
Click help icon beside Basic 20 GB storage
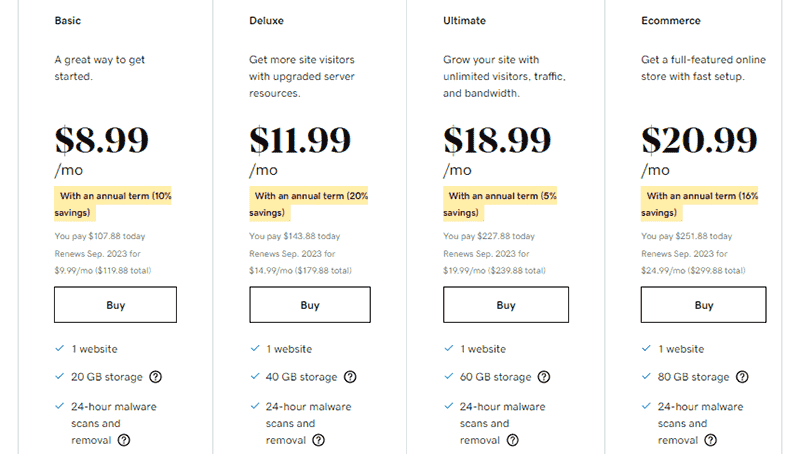coord(156,378)
